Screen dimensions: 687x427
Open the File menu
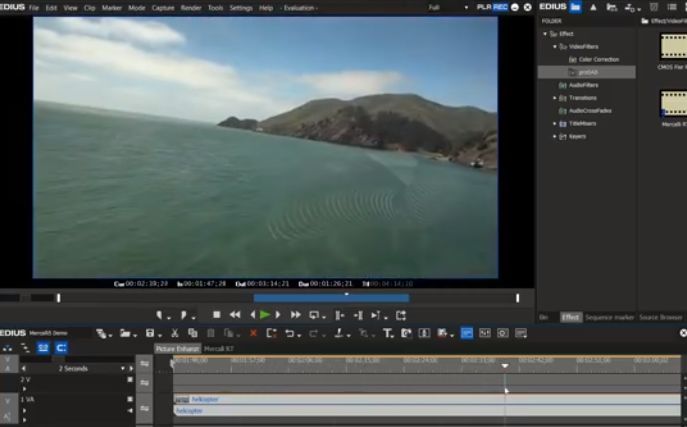pos(34,8)
